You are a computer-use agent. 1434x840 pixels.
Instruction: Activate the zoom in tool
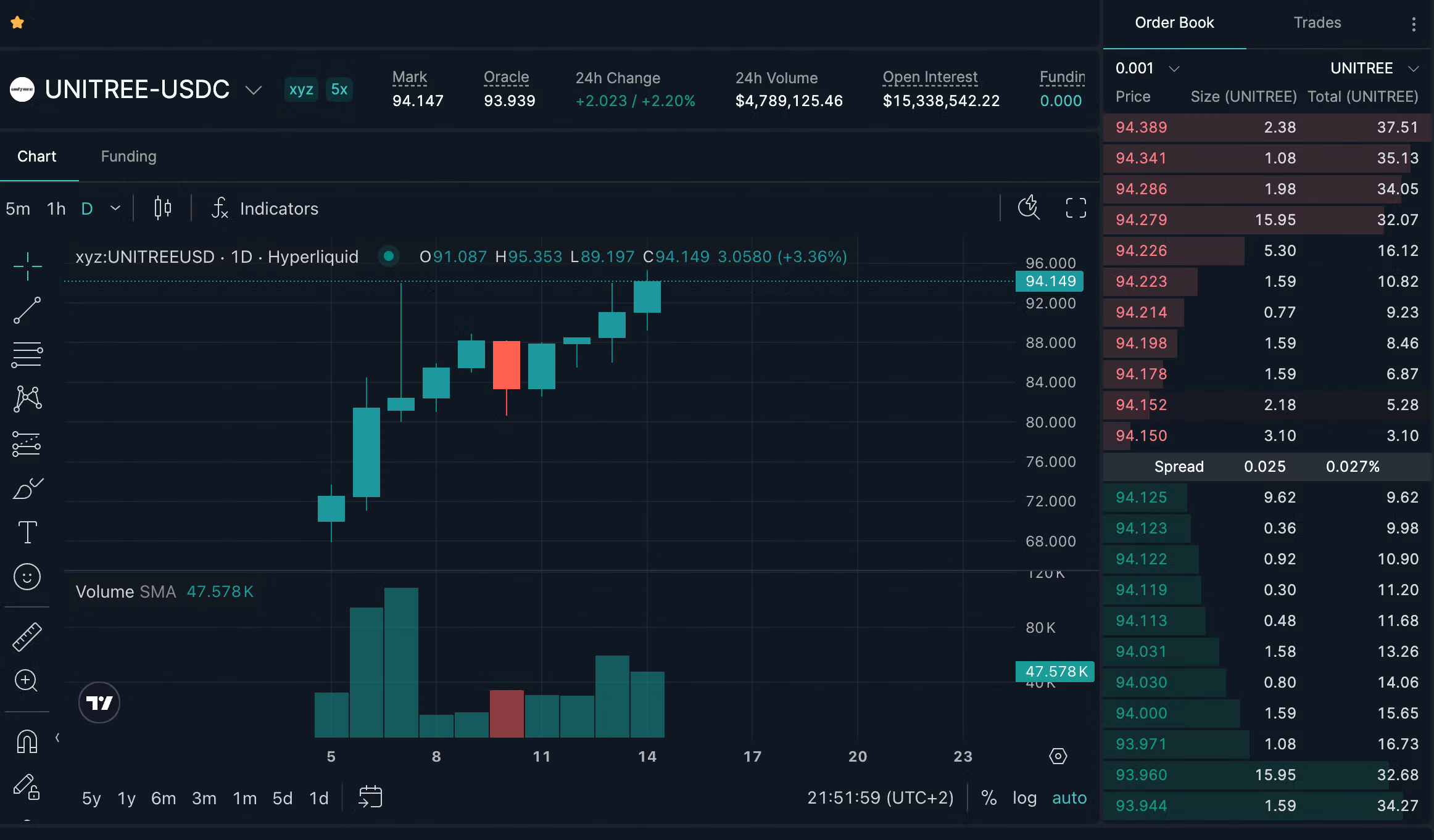pyautogui.click(x=27, y=681)
